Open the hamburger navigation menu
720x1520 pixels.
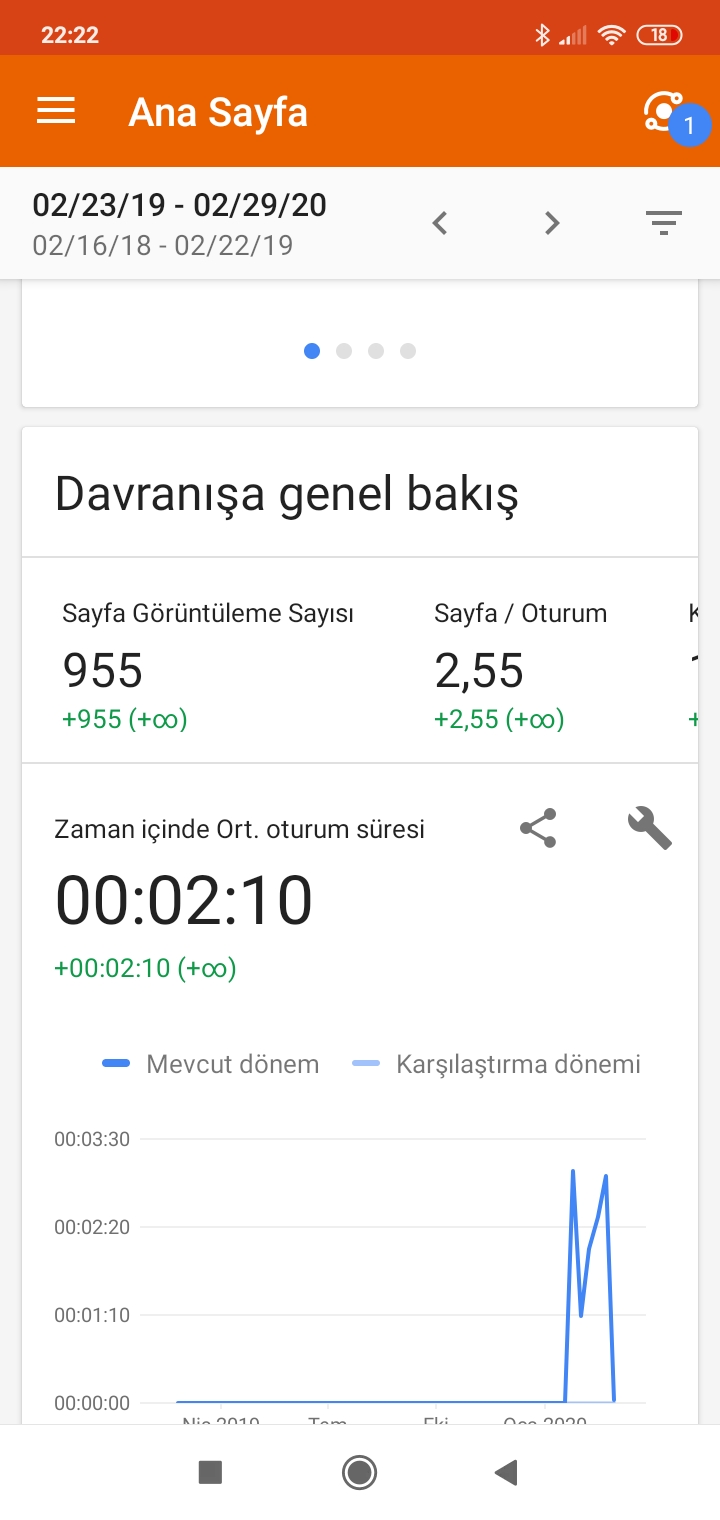point(56,111)
